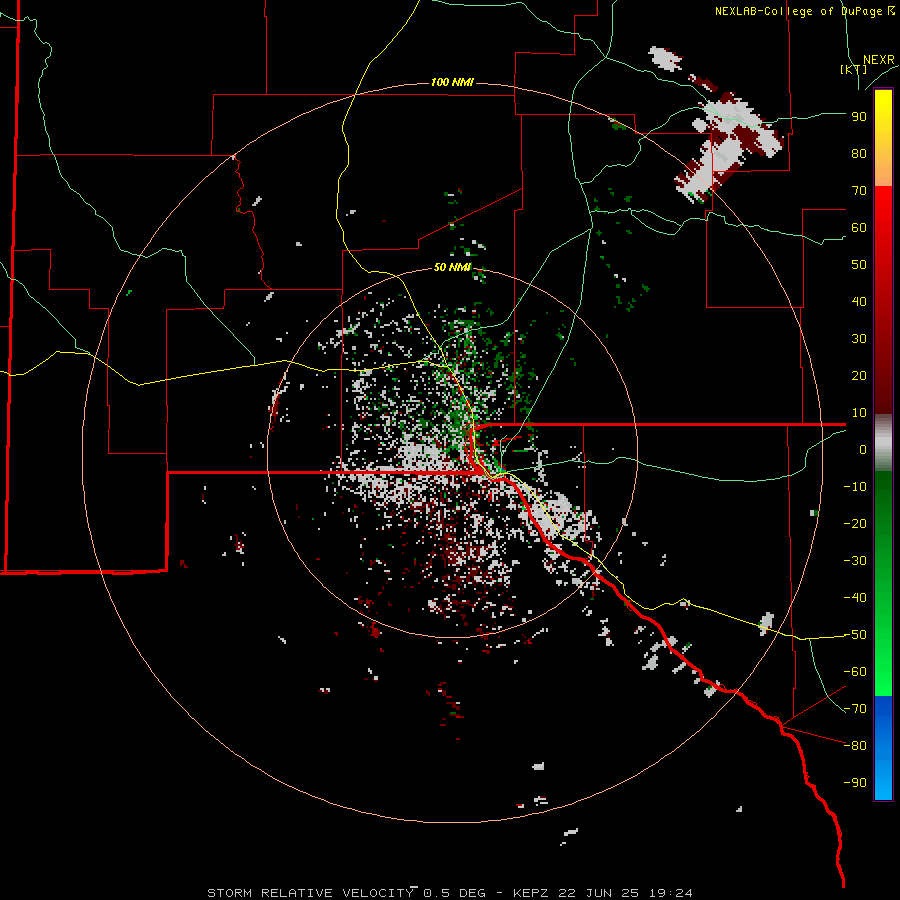Pick the gray zero-velocity band of scale
900x900 pixels.
tap(883, 442)
